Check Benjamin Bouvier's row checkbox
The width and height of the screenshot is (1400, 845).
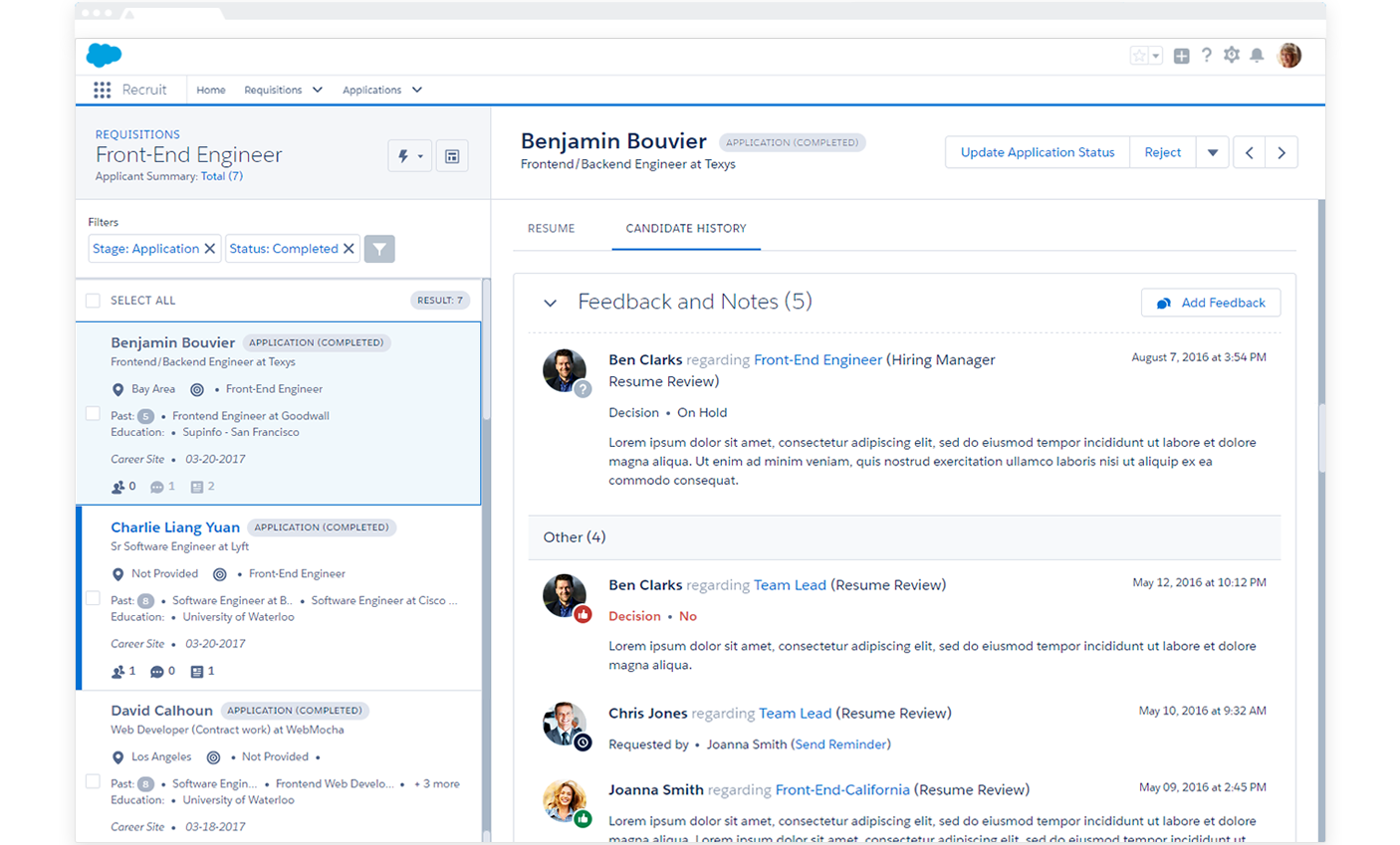[x=93, y=414]
